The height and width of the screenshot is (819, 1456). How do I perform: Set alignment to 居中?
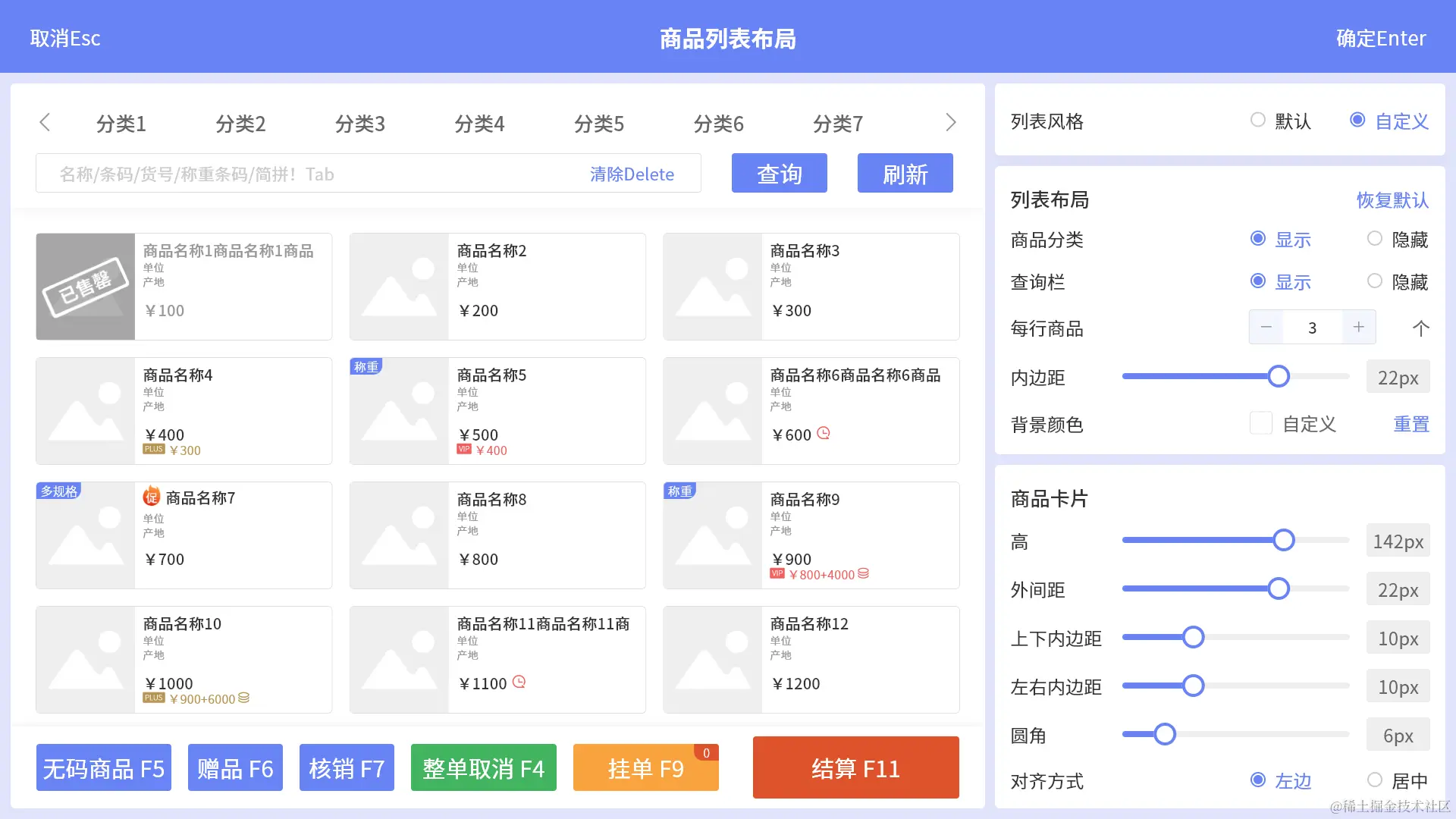coord(1375,780)
